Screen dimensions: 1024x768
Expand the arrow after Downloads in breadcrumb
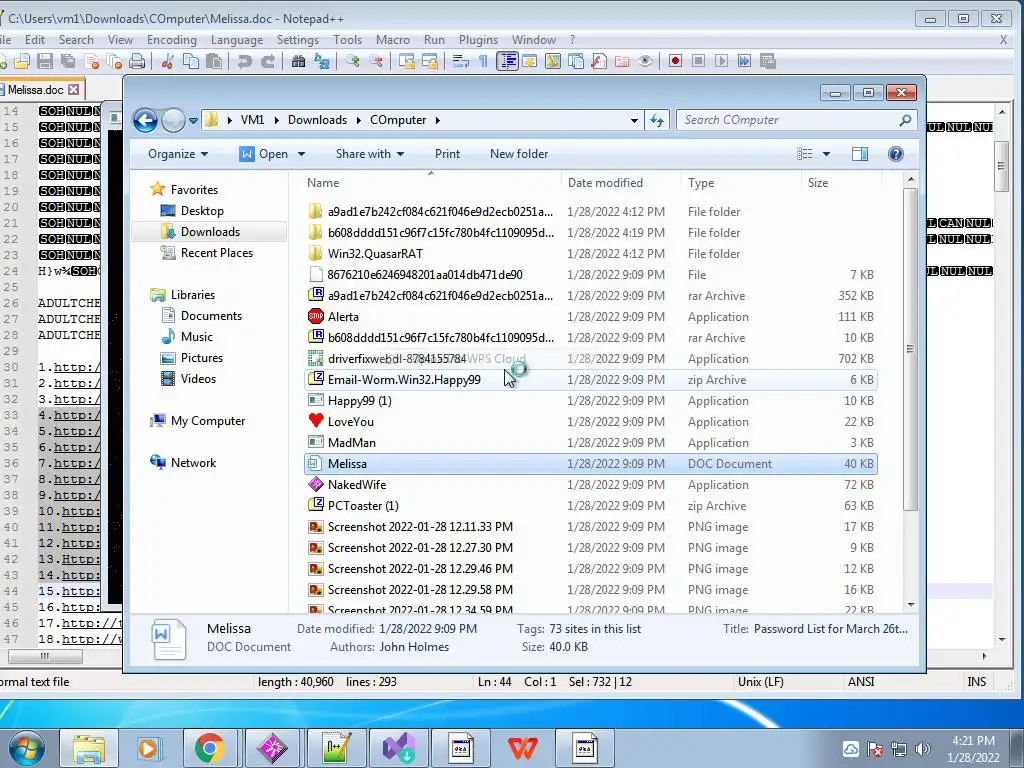click(x=359, y=120)
